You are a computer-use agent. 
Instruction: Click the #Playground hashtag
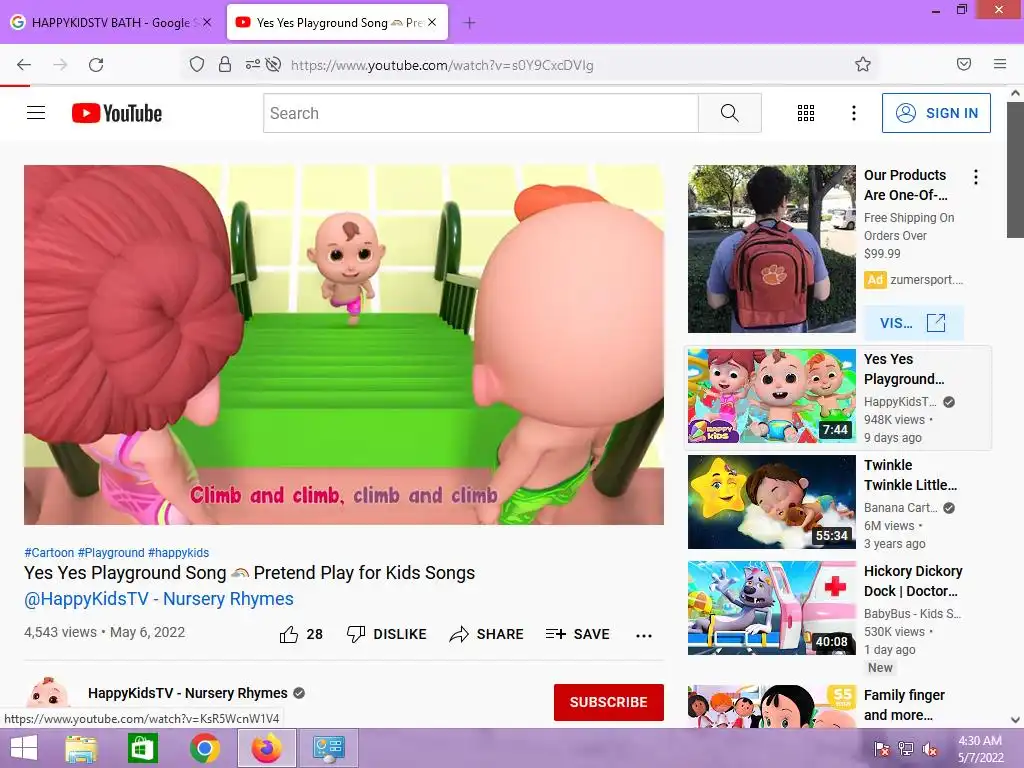(111, 552)
